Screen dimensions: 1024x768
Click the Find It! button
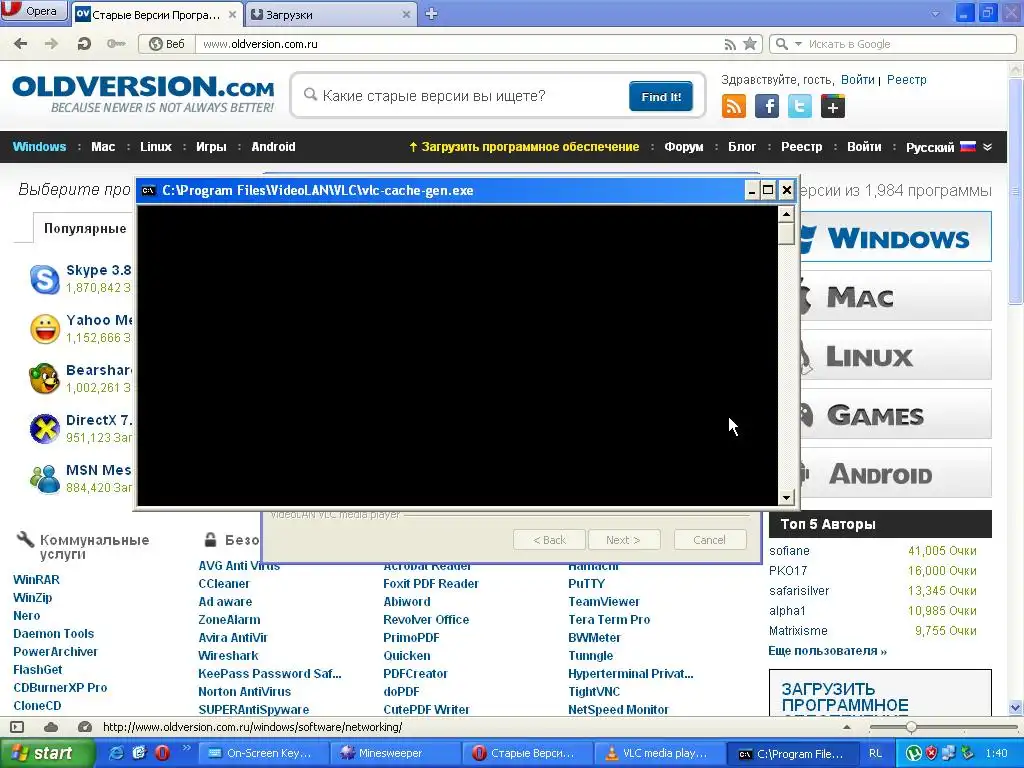(x=661, y=97)
